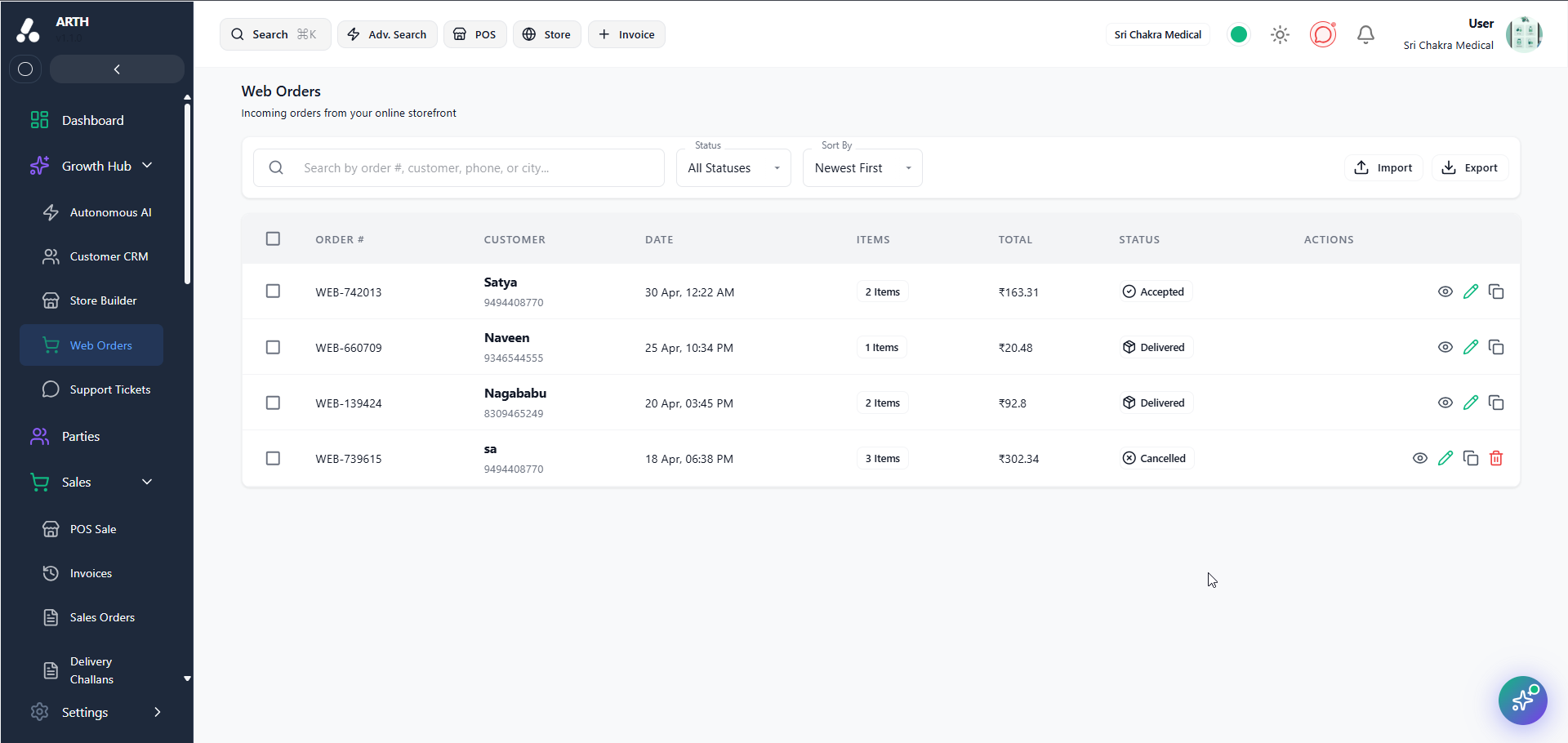Click the Search ⌘K button
The width and height of the screenshot is (1568, 743).
(275, 34)
